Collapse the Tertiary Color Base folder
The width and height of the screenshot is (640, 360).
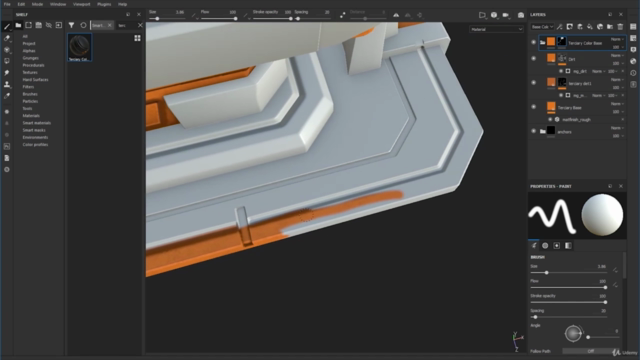[x=542, y=42]
